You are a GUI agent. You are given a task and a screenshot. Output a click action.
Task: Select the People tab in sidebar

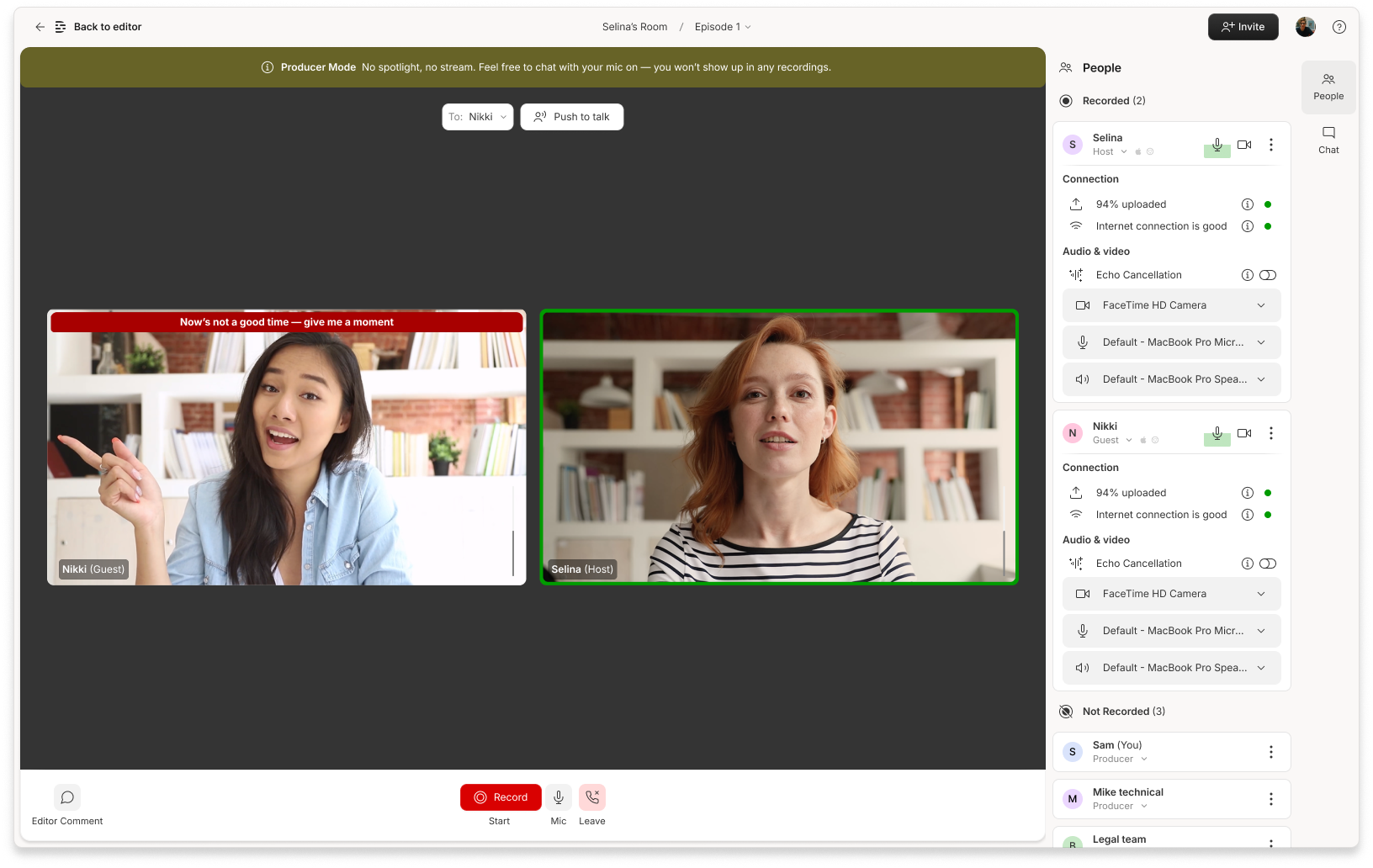pos(1328,87)
